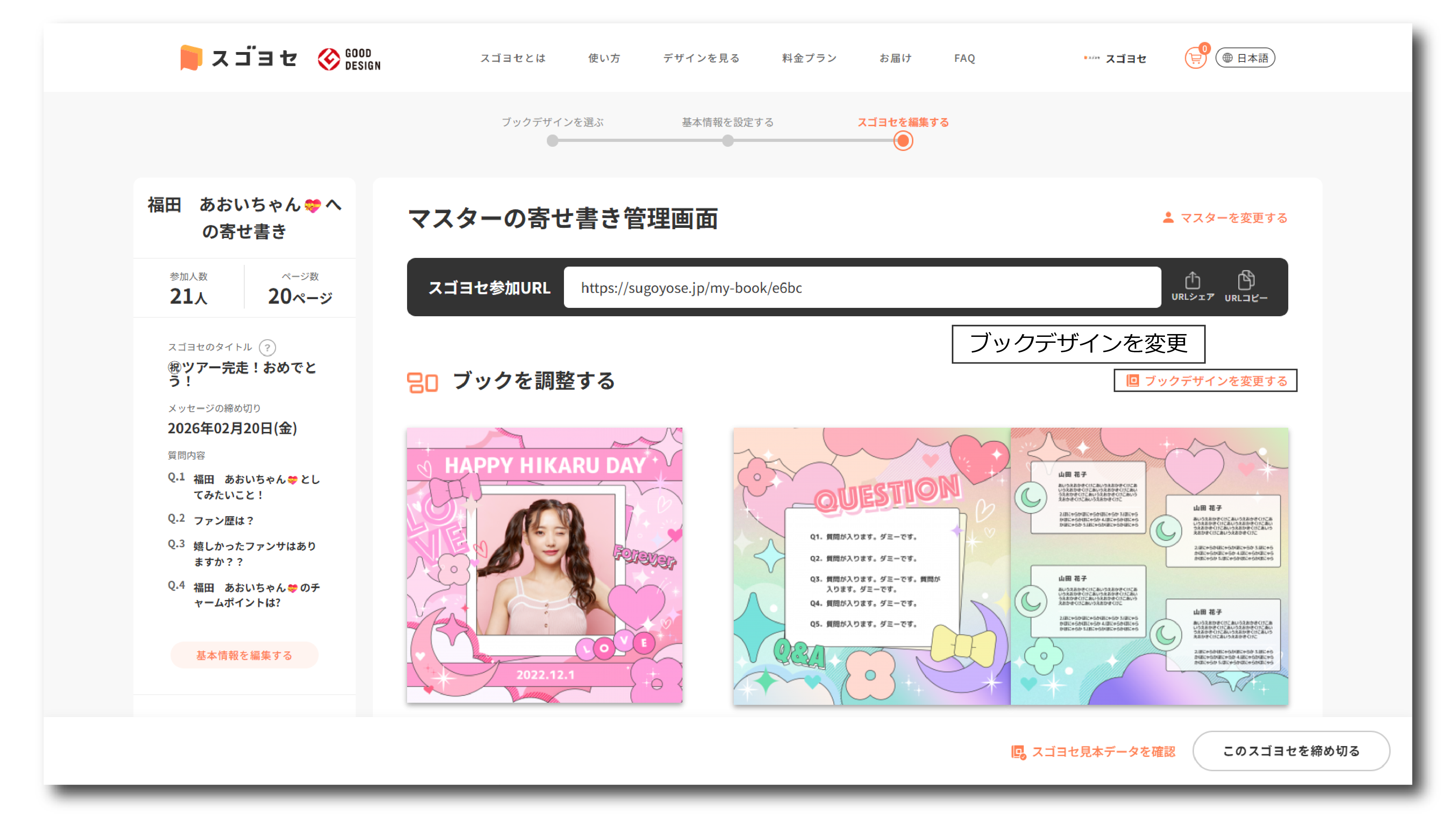1456x817 pixels.
Task: Click the 基本情報を編集する button
Action: click(244, 655)
